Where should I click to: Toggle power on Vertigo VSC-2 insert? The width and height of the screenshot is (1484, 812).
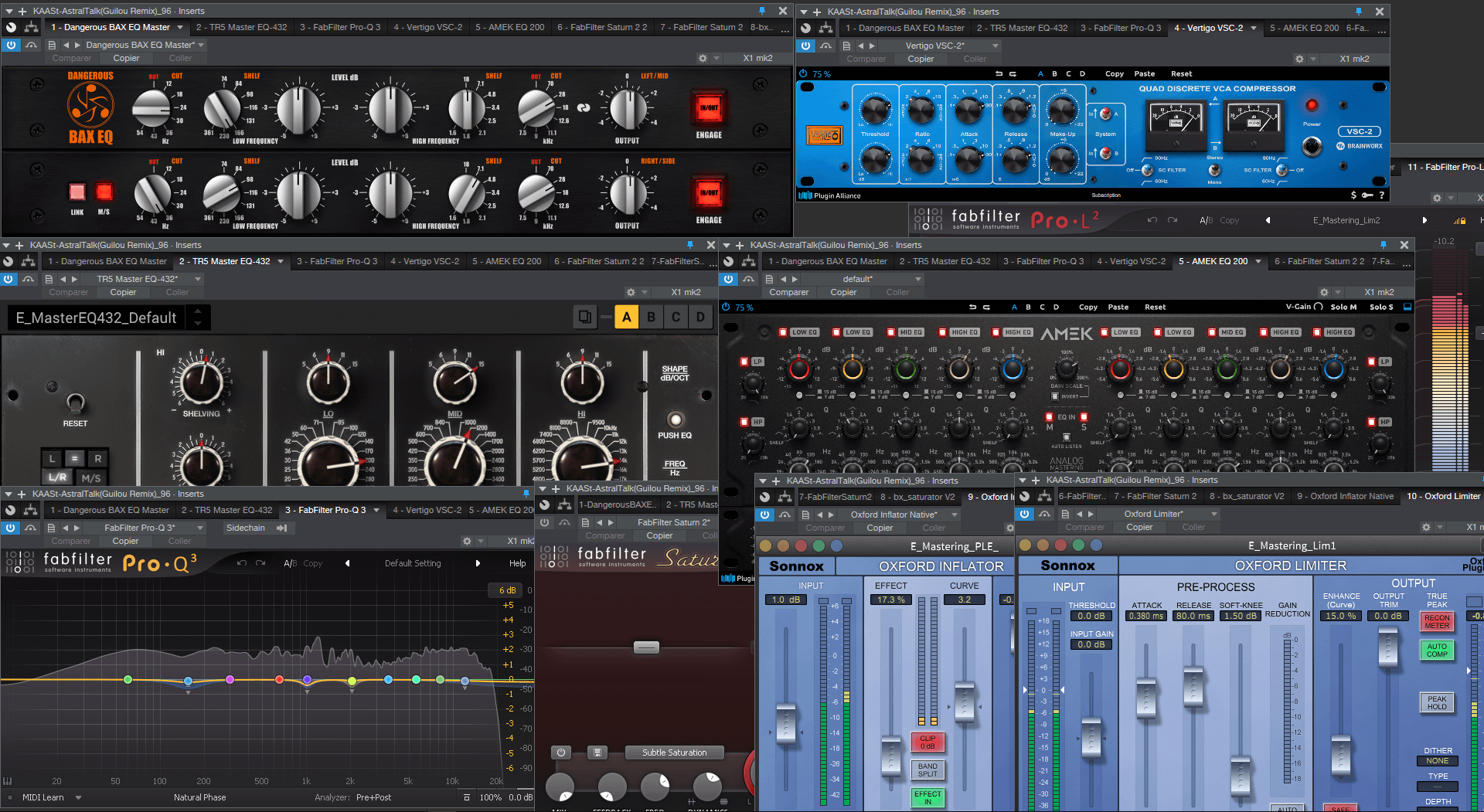coord(806,46)
